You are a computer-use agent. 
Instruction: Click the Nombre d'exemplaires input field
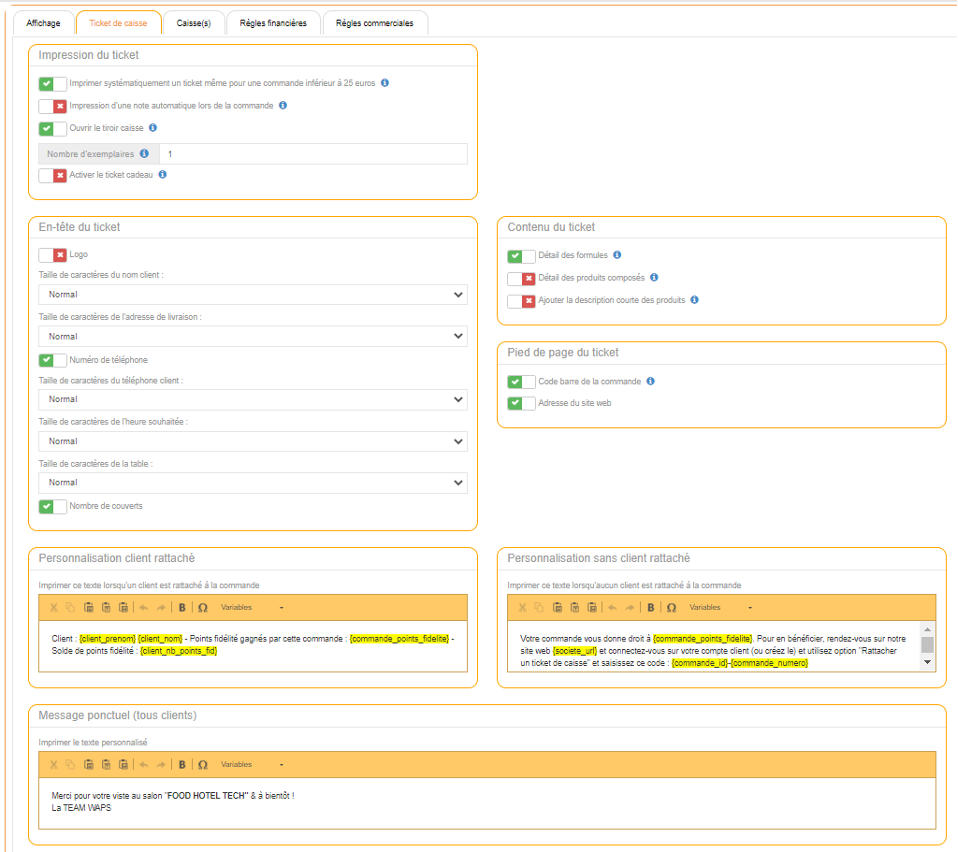(312, 154)
